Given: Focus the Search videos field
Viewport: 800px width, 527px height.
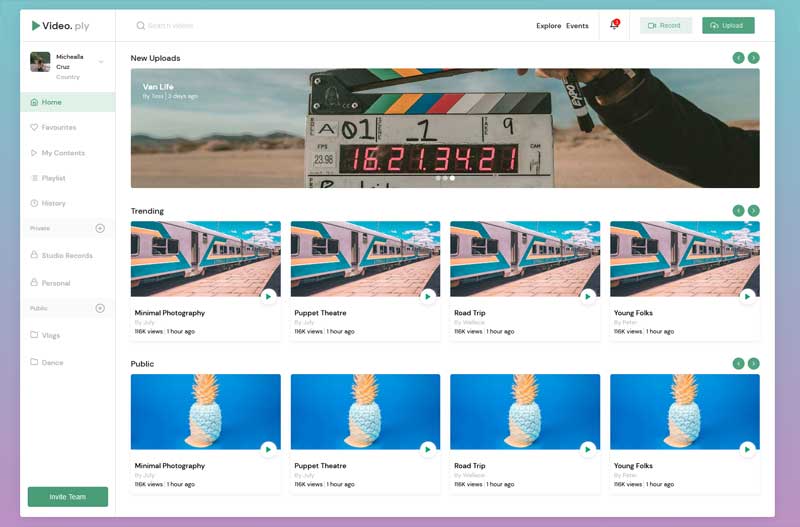Looking at the screenshot, I should click(x=170, y=26).
